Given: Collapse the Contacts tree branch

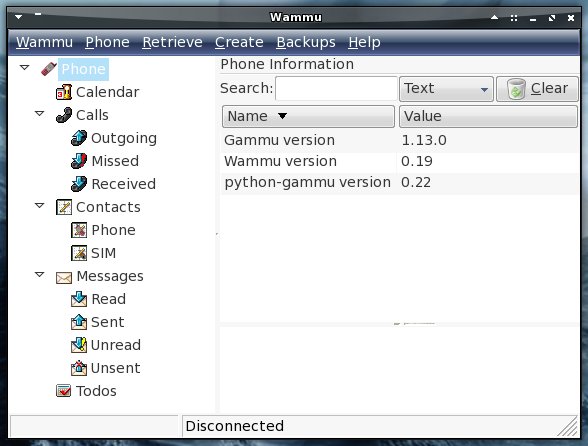Looking at the screenshot, I should [40, 205].
